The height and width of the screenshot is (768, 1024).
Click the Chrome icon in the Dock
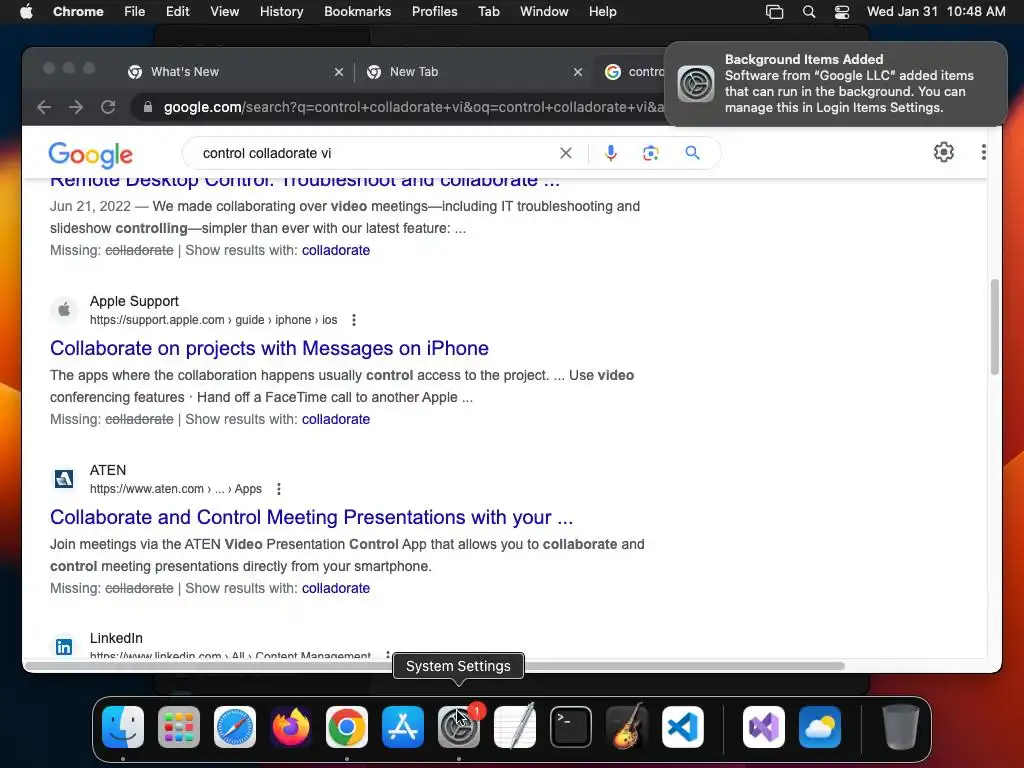click(347, 727)
